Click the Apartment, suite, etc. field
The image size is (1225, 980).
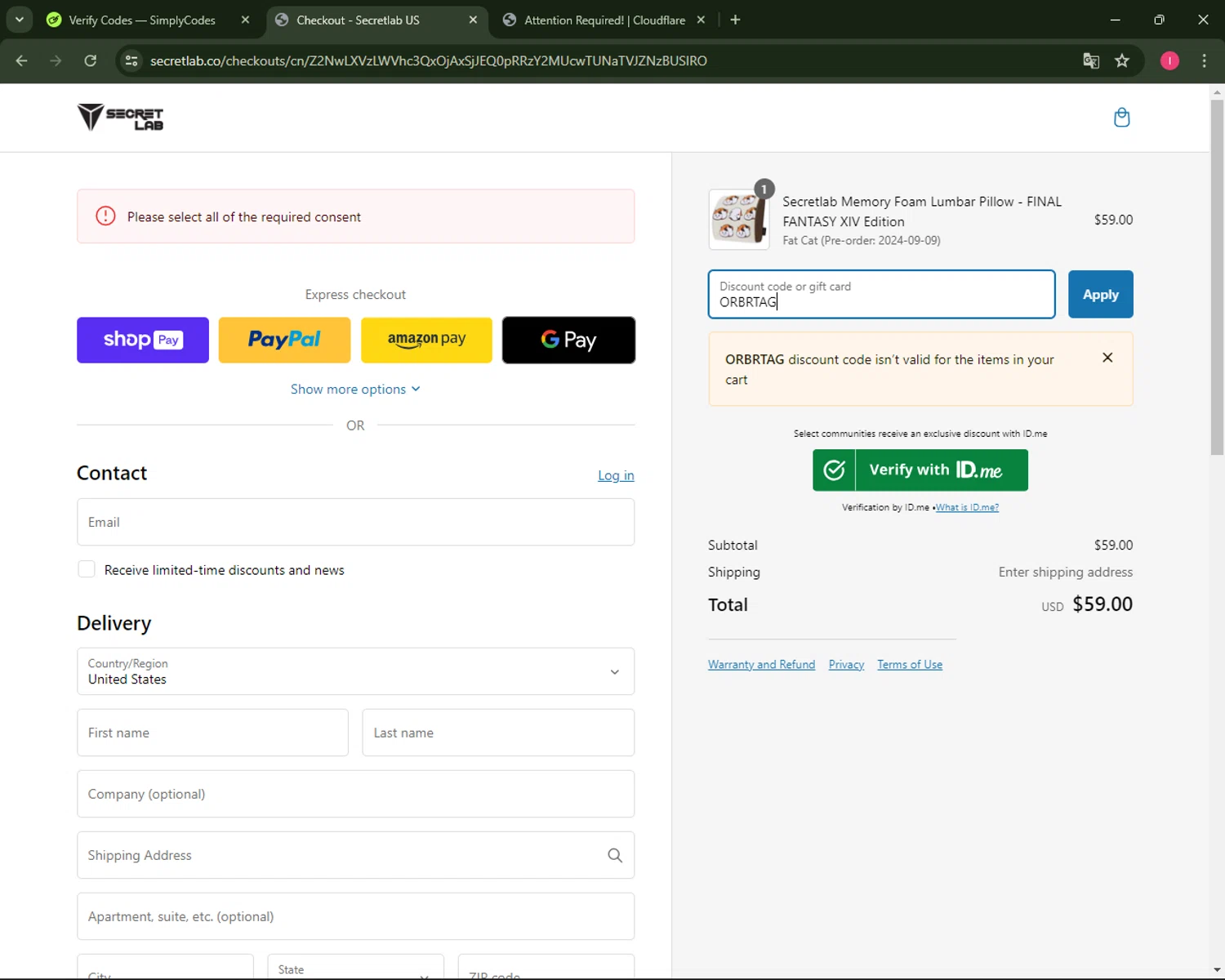coord(355,916)
